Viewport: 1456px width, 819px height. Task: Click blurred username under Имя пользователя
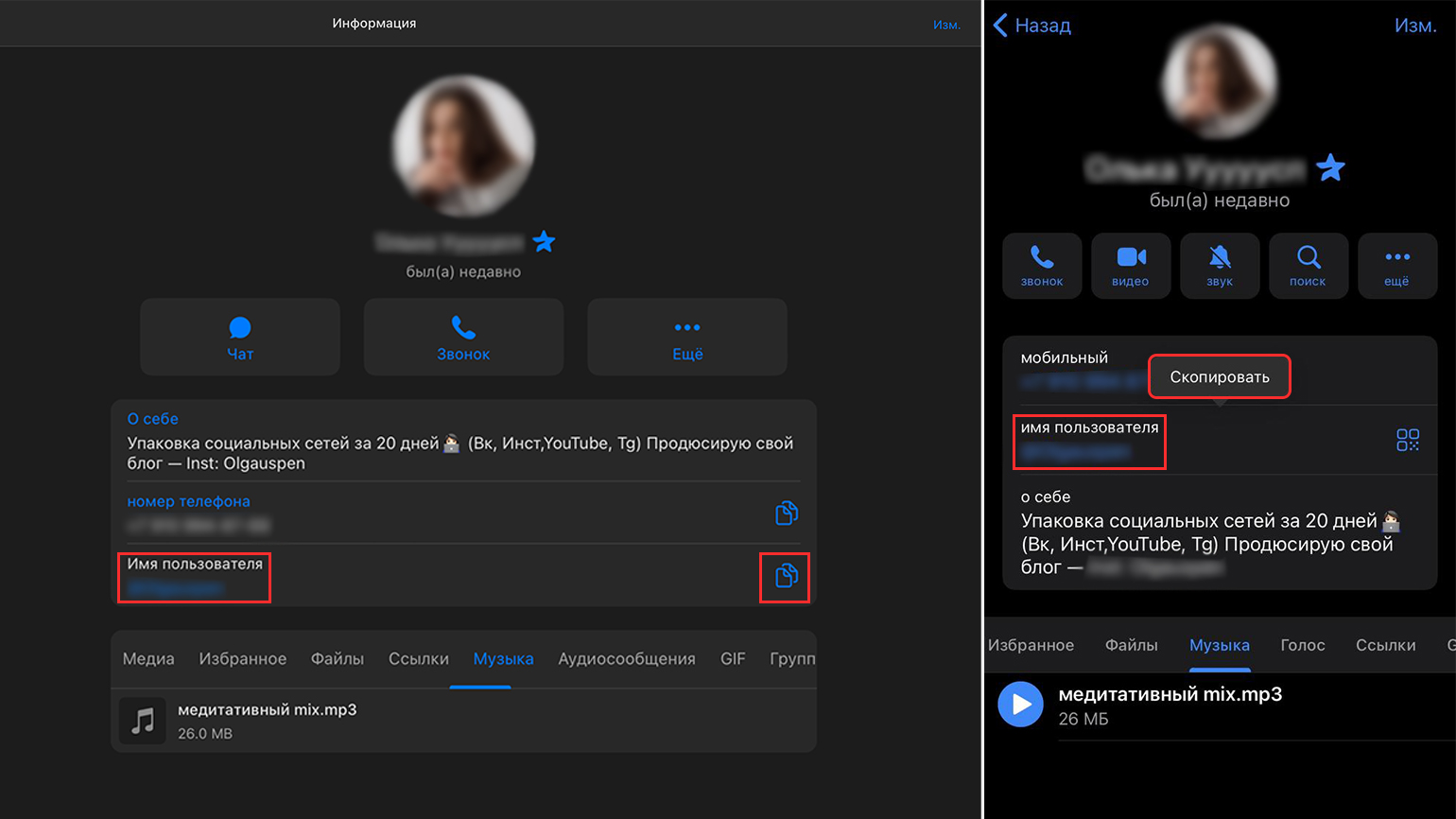tap(176, 587)
